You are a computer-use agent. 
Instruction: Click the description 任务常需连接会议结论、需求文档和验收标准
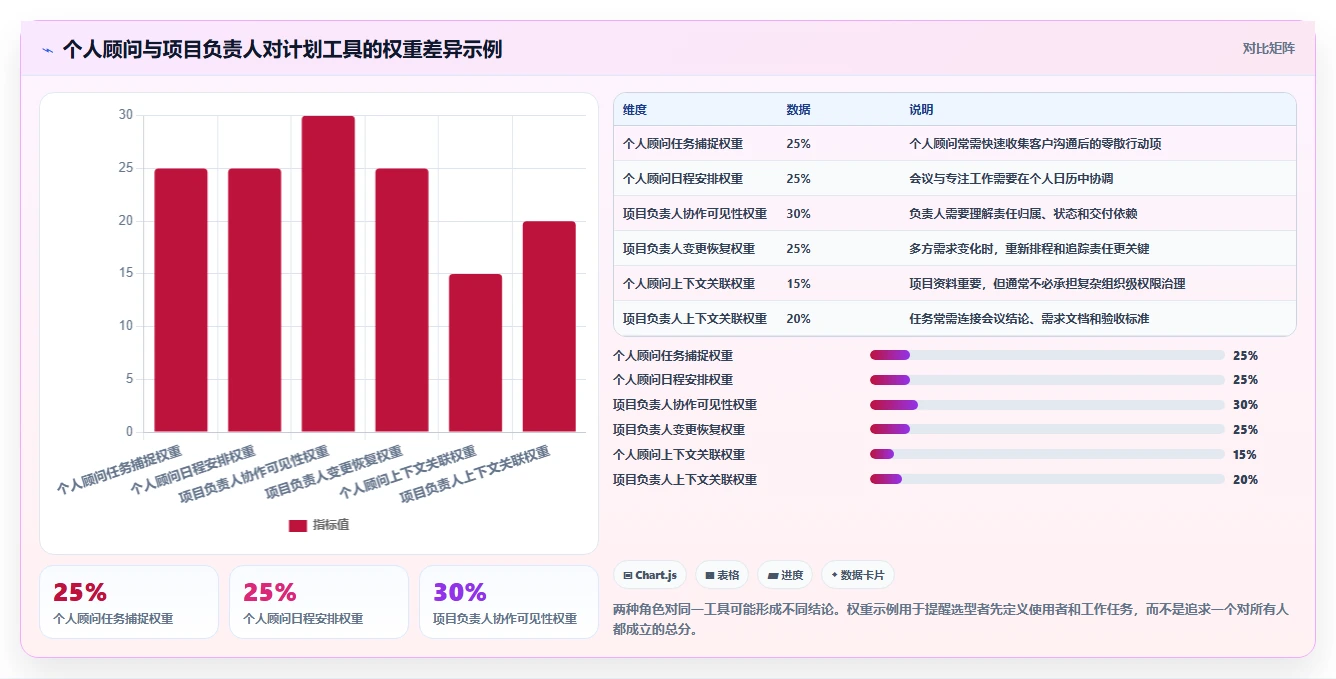(x=1029, y=319)
